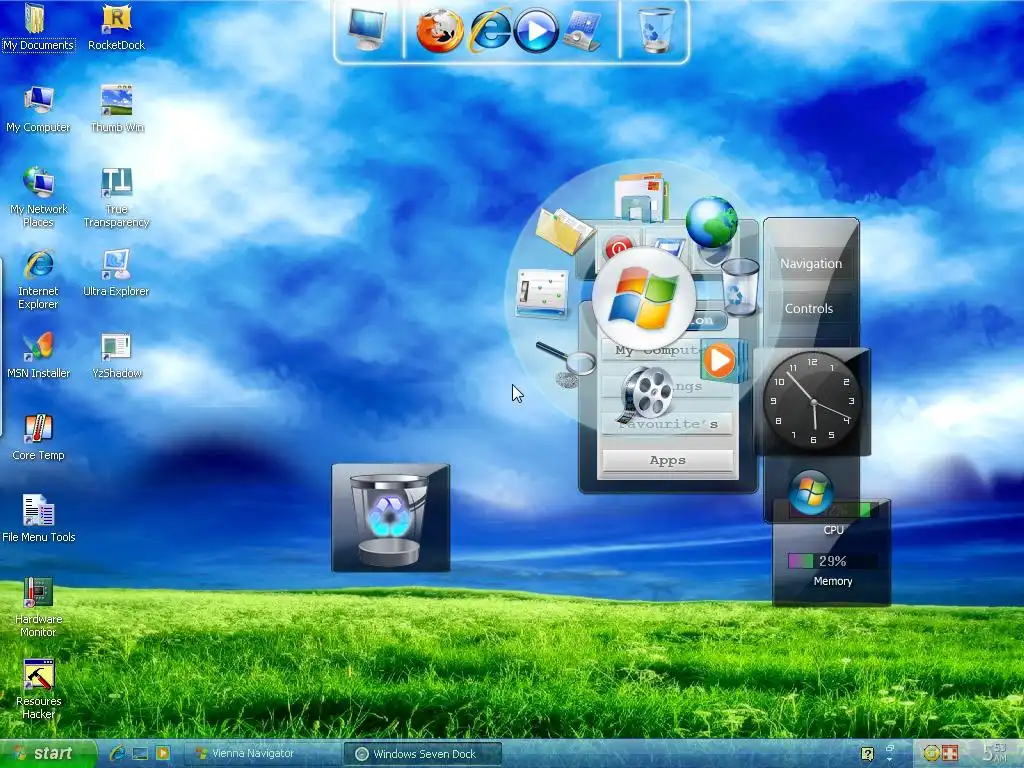Launch Firefox from top dock
The image size is (1024, 768).
coord(440,30)
